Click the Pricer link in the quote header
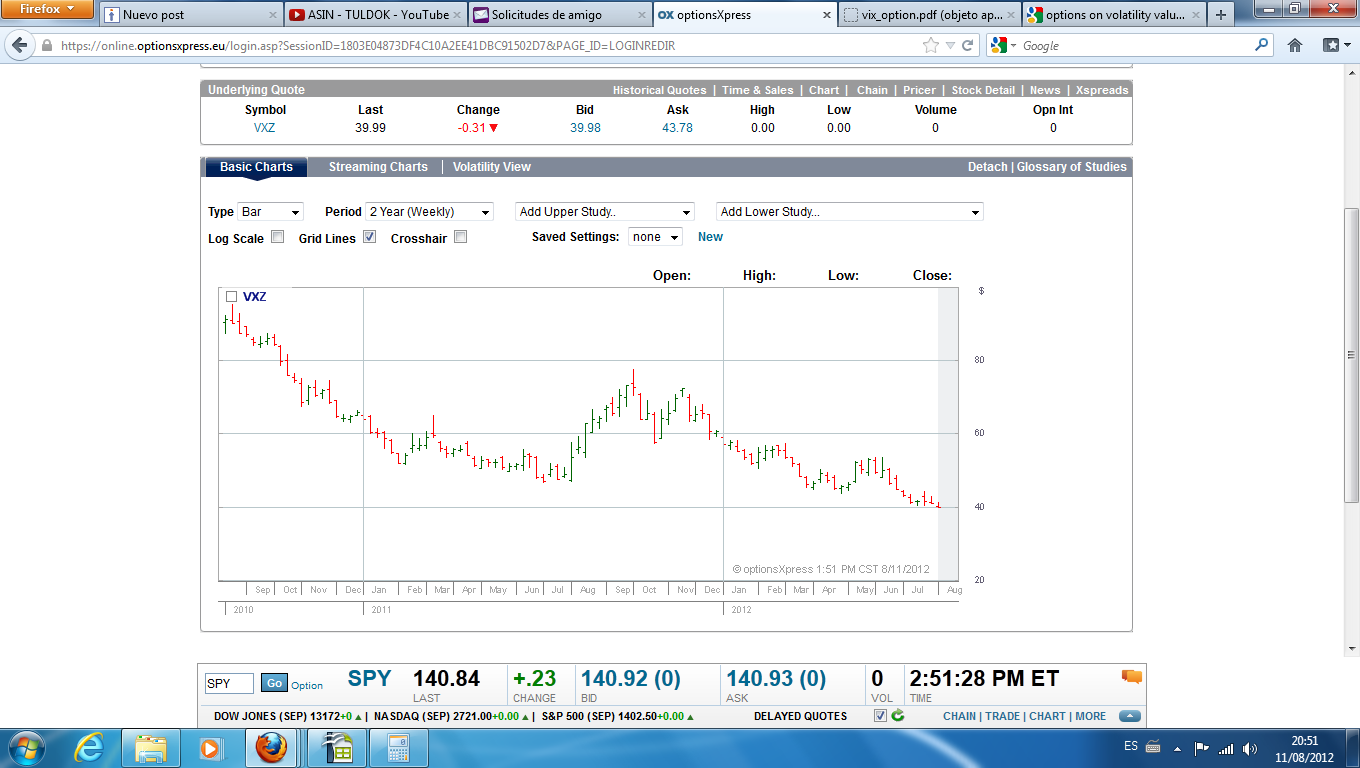 920,90
